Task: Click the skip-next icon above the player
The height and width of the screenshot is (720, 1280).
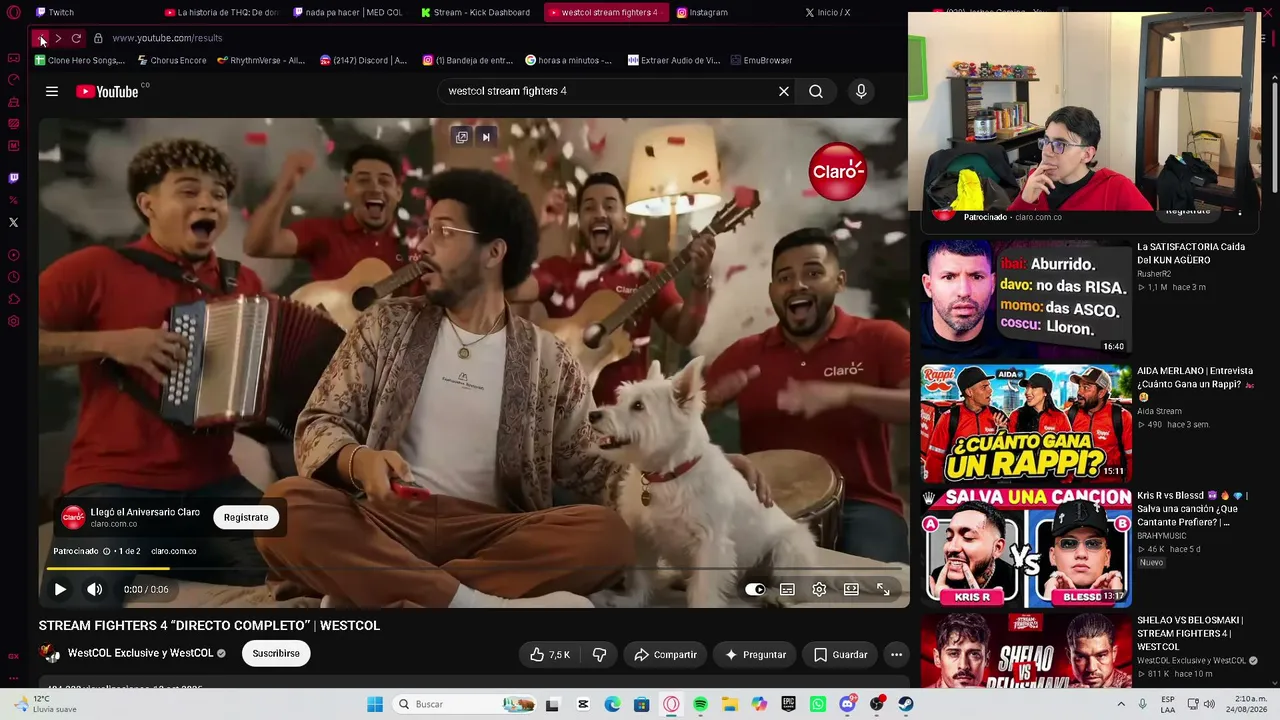Action: pyautogui.click(x=486, y=137)
